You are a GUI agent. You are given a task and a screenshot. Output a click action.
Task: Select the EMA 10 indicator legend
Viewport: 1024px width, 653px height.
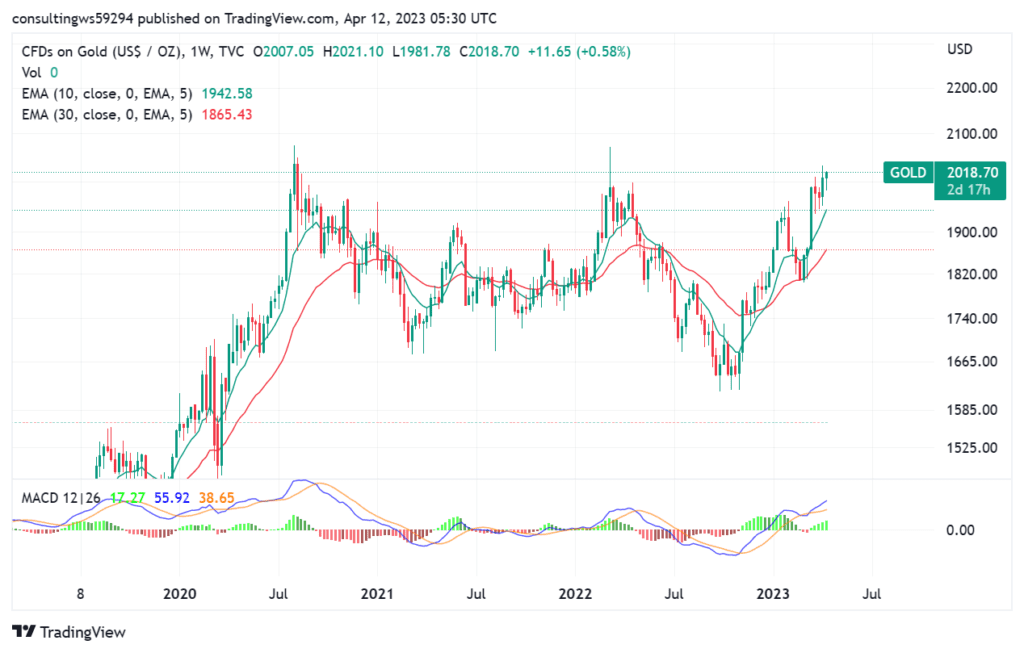pyautogui.click(x=107, y=93)
